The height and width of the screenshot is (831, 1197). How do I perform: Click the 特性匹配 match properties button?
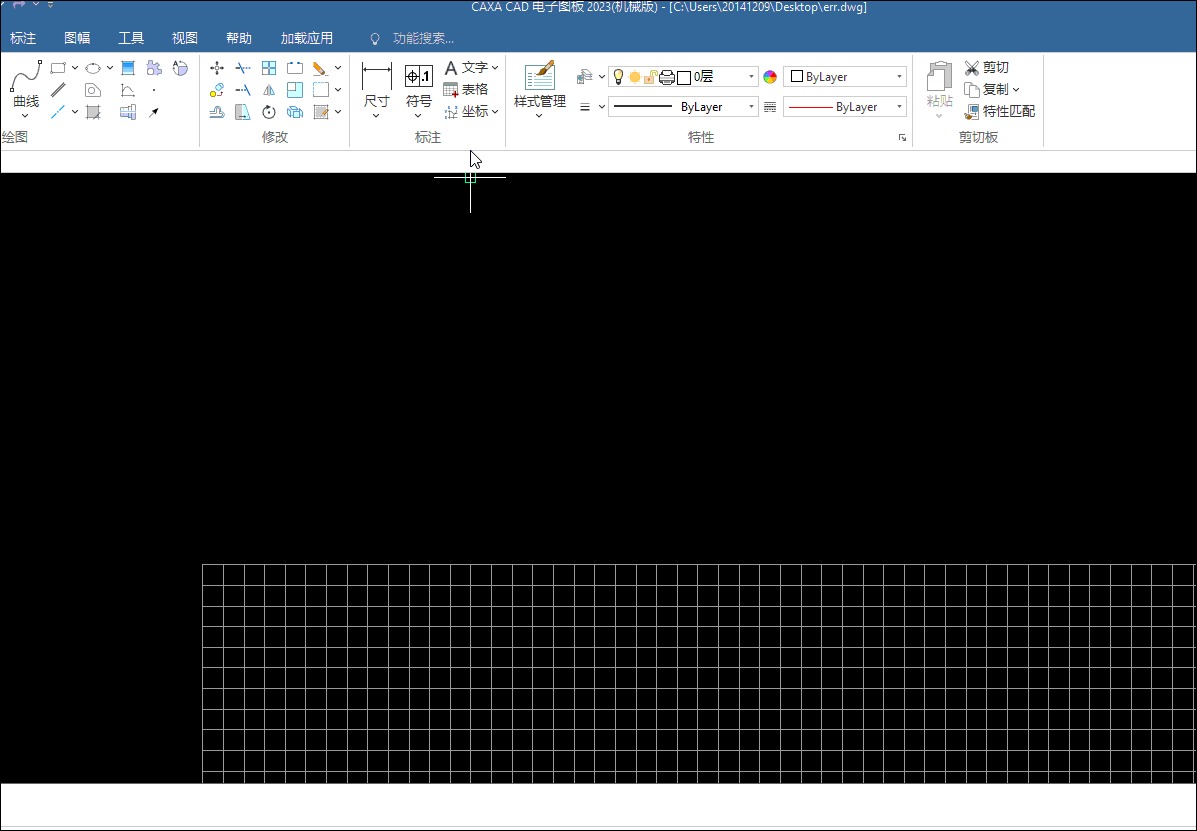[x=999, y=111]
